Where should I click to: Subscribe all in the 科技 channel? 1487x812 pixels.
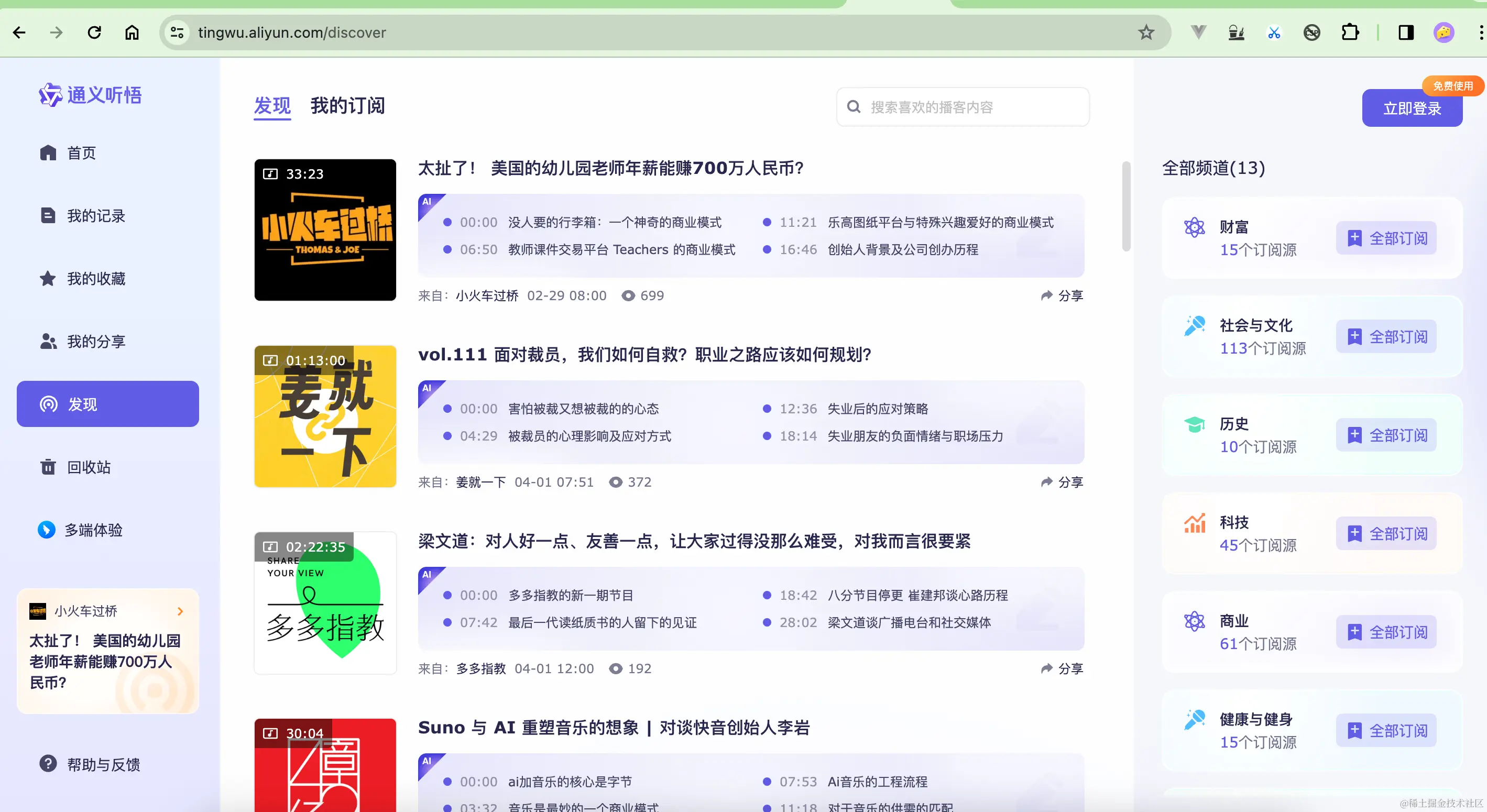point(1386,533)
